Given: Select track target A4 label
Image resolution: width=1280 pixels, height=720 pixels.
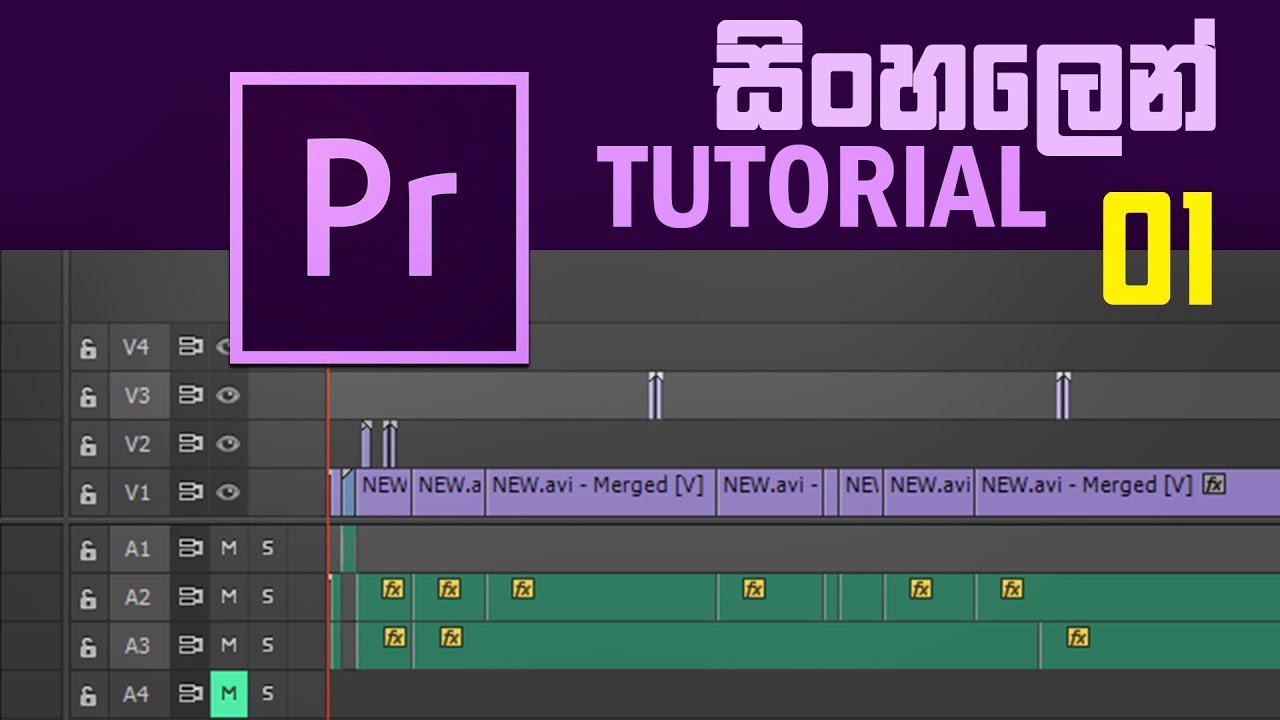Looking at the screenshot, I should tap(136, 693).
